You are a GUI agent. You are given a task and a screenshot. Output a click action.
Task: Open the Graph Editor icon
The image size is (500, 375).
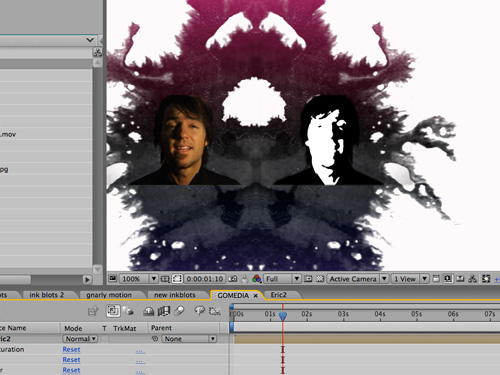pyautogui.click(x=215, y=311)
